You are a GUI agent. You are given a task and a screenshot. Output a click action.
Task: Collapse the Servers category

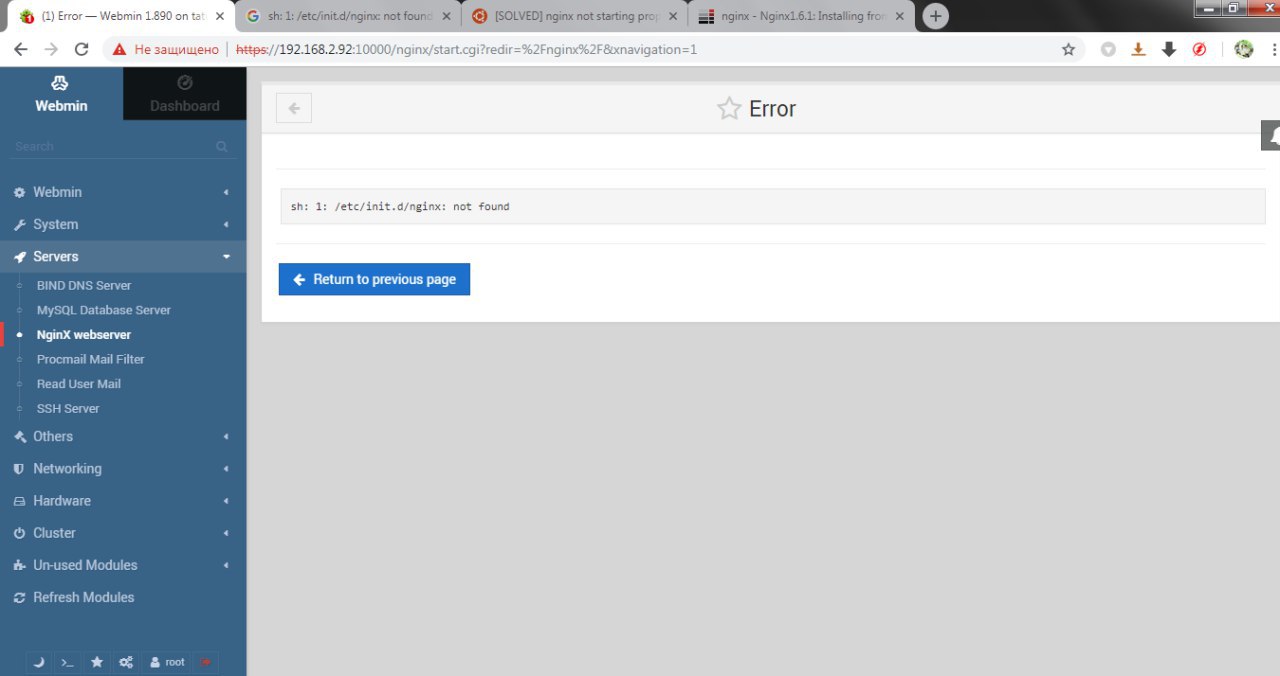123,256
